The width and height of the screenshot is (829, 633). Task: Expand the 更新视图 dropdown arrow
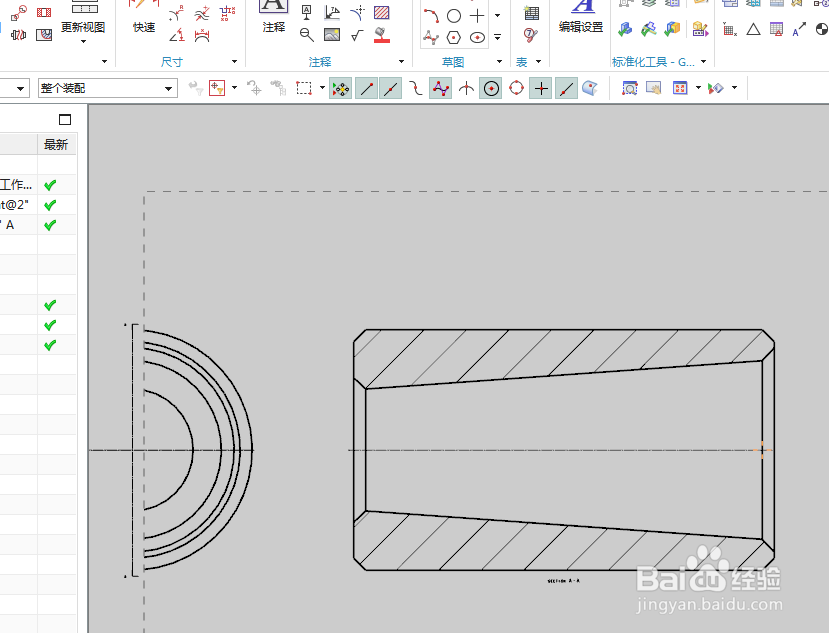(x=83, y=42)
